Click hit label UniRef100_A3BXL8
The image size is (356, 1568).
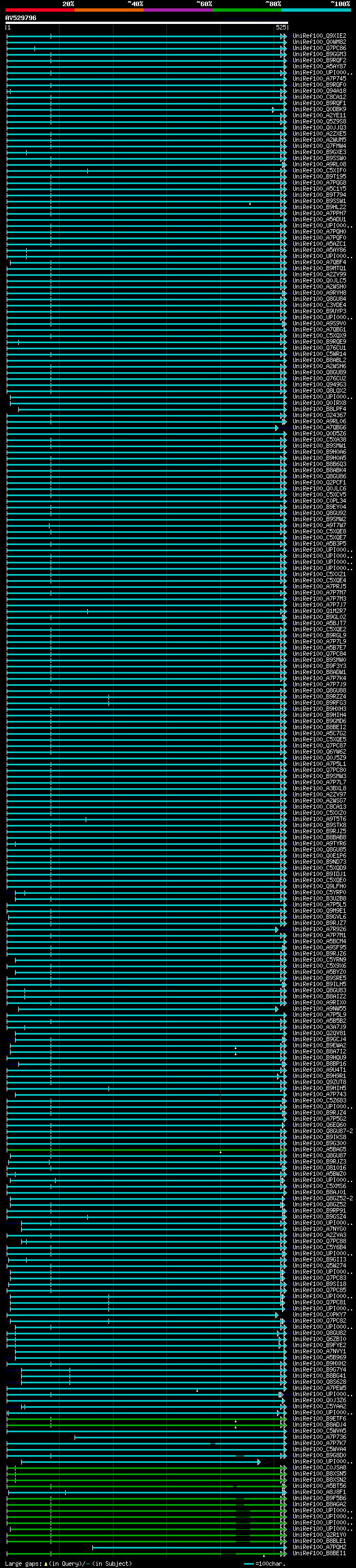tap(319, 788)
